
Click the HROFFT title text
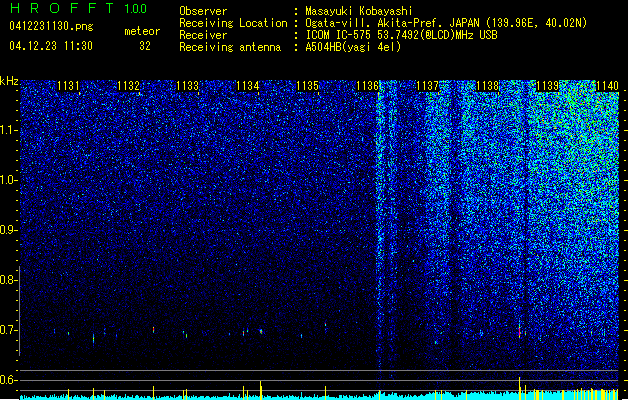[x=63, y=8]
